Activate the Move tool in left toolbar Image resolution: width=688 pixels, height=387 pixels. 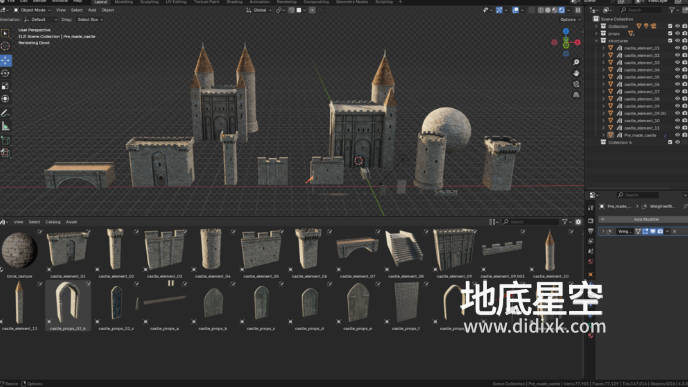tap(5, 61)
